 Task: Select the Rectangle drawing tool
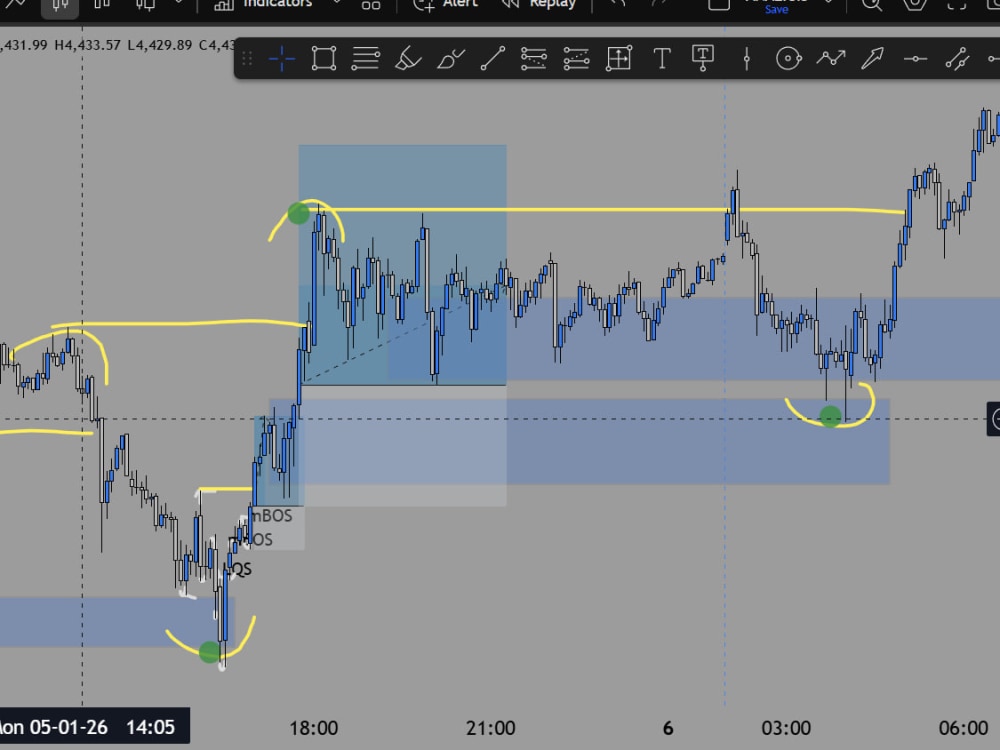click(323, 59)
